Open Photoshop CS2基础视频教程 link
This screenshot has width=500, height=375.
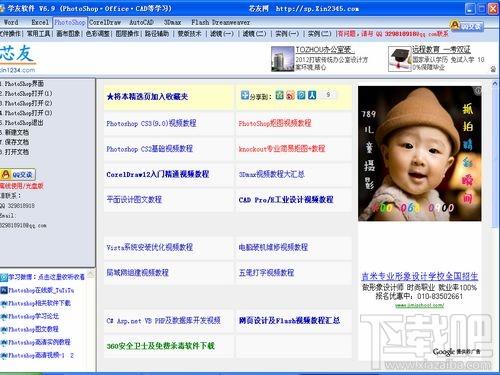click(150, 149)
